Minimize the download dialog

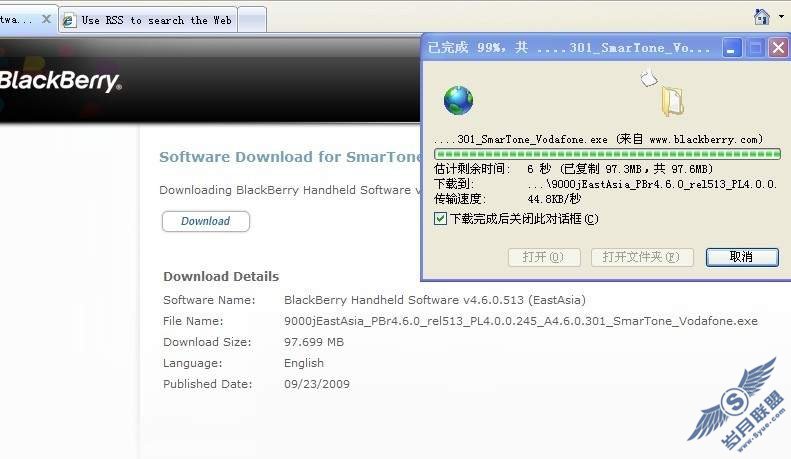[x=731, y=48]
